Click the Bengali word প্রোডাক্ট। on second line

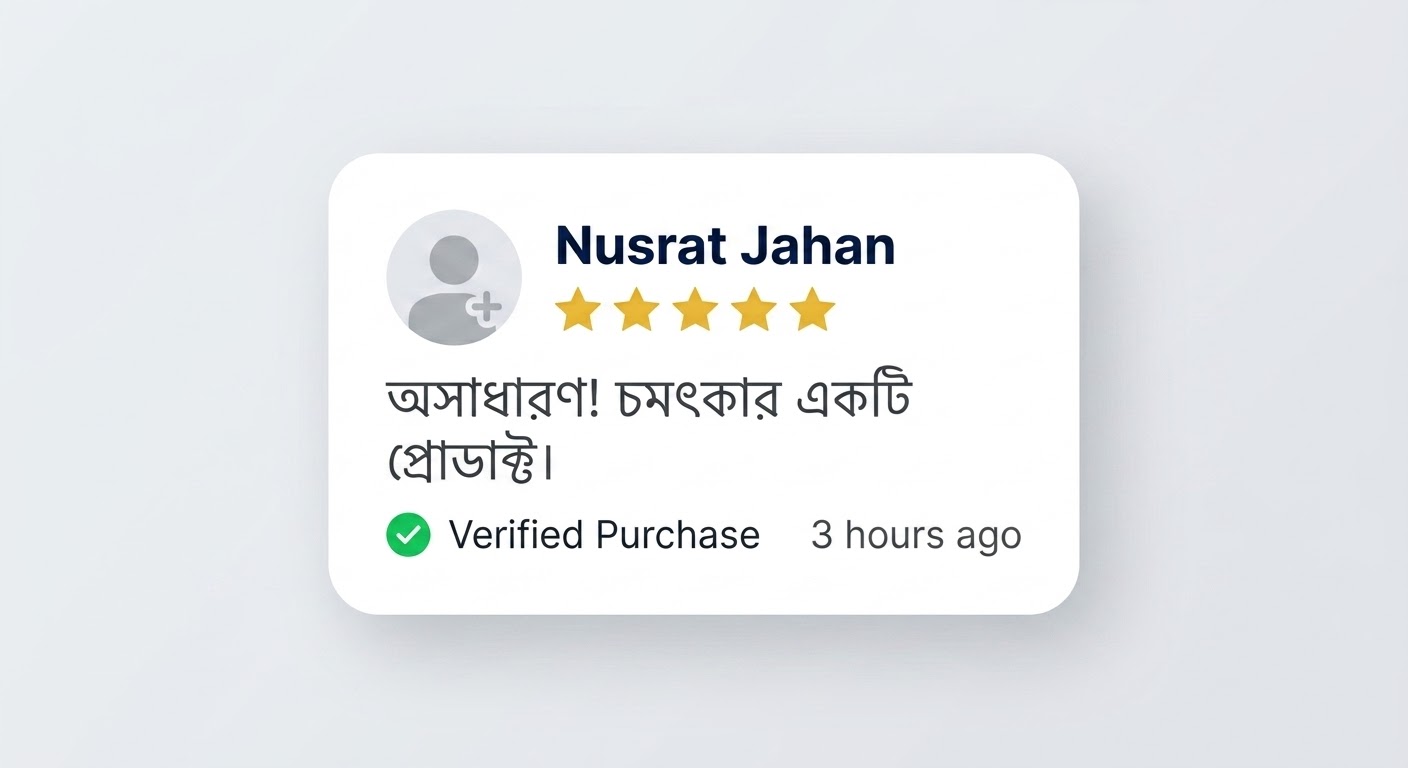[x=470, y=462]
